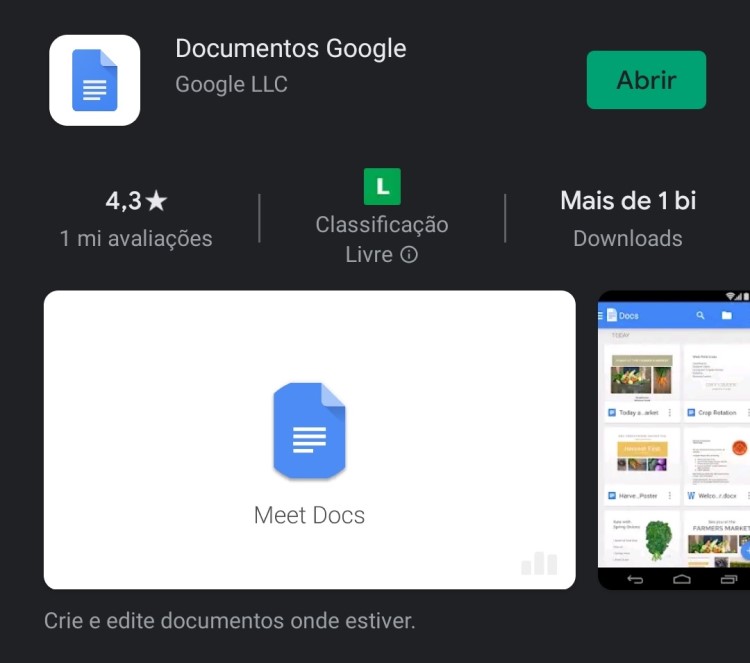Image resolution: width=750 pixels, height=663 pixels.
Task: Click the green L classification badge
Action: pyautogui.click(x=382, y=187)
